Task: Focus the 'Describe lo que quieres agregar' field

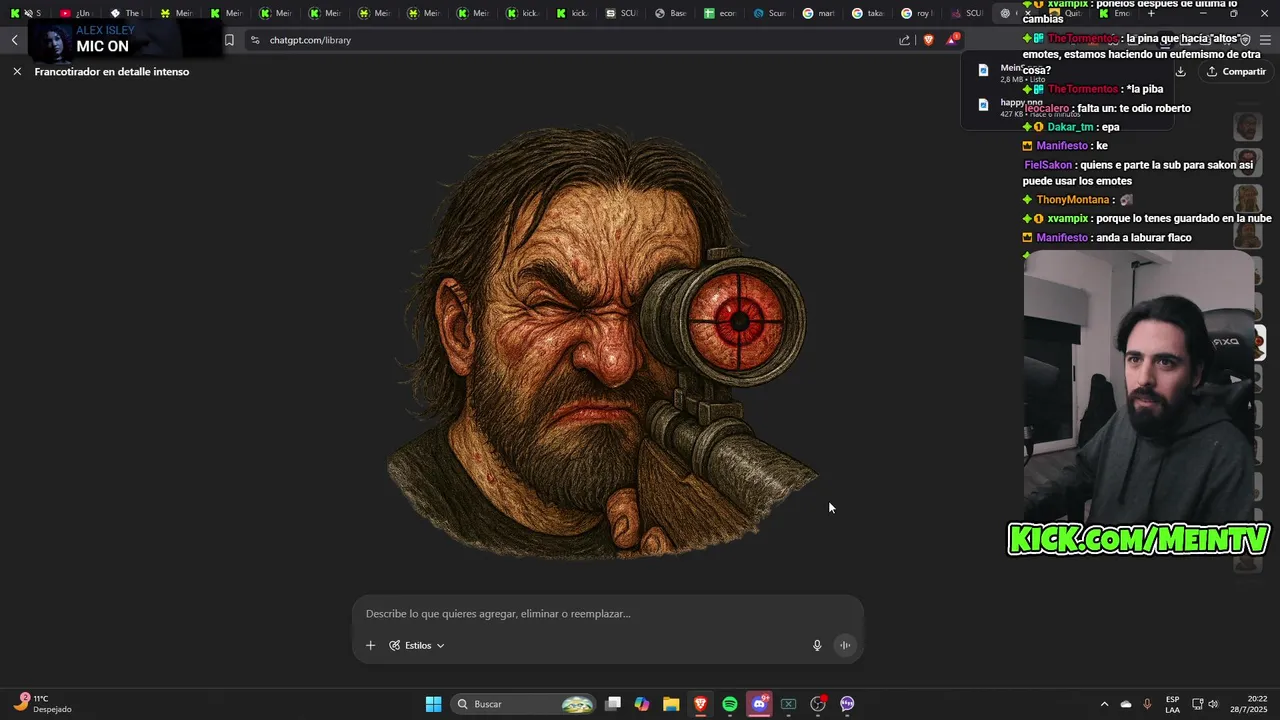Action: [x=607, y=614]
